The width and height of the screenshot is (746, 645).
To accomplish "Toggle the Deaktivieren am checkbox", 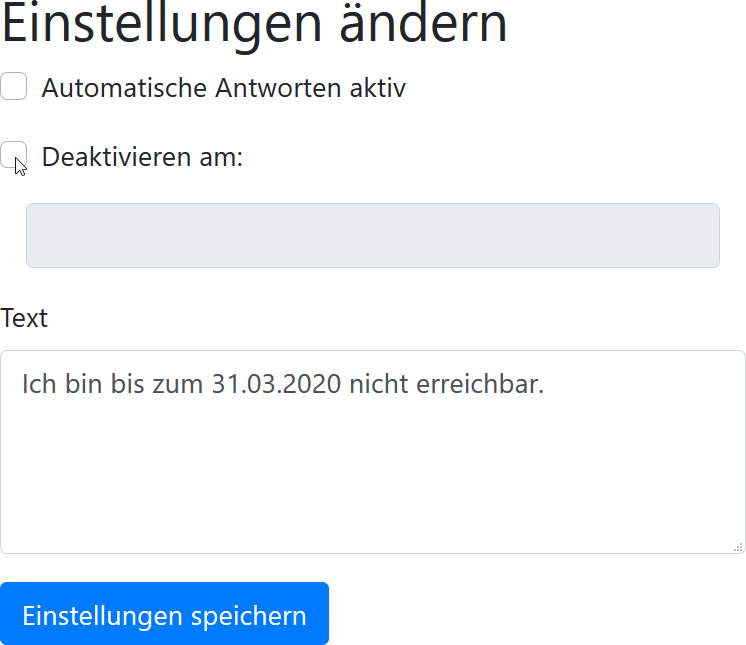I will [14, 156].
